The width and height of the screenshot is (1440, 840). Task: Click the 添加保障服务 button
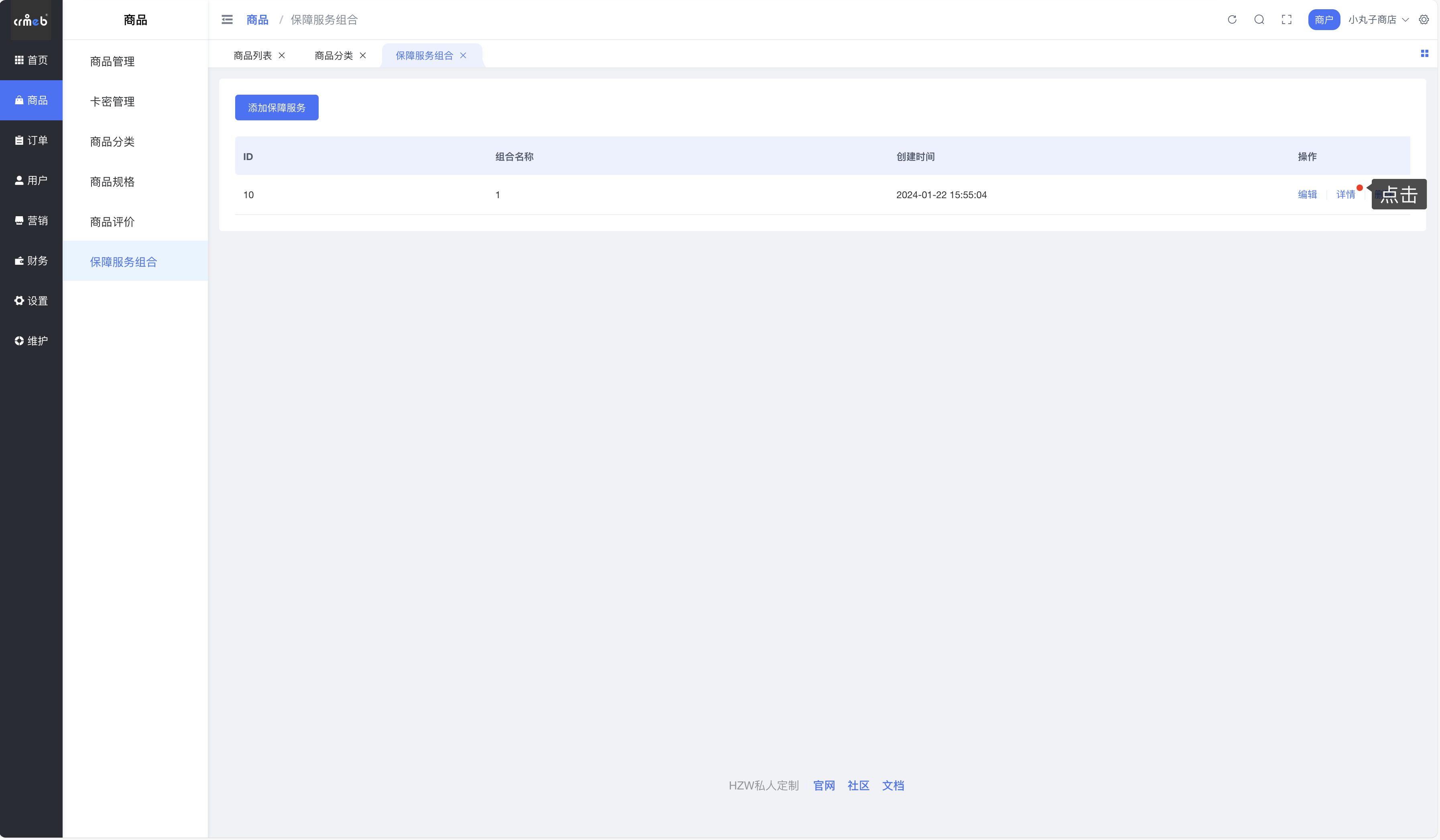click(x=277, y=108)
